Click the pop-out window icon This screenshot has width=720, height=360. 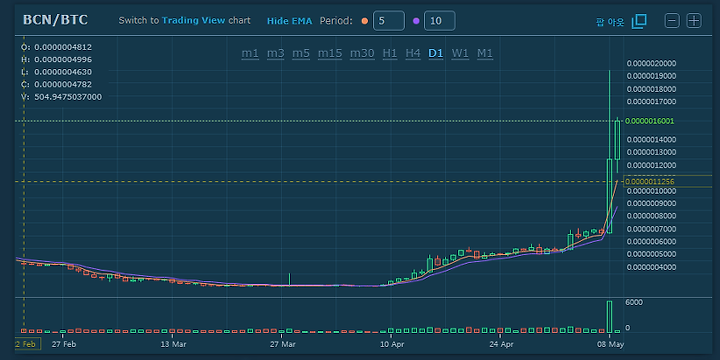pos(639,21)
